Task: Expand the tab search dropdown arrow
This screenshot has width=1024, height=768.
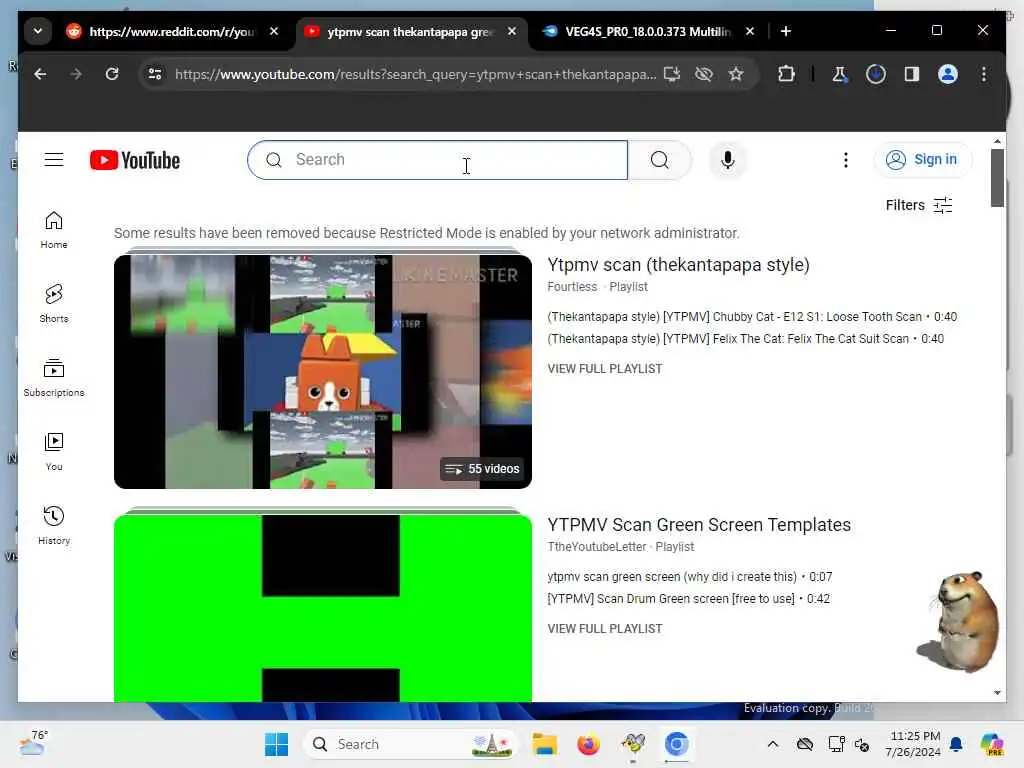Action: click(38, 31)
